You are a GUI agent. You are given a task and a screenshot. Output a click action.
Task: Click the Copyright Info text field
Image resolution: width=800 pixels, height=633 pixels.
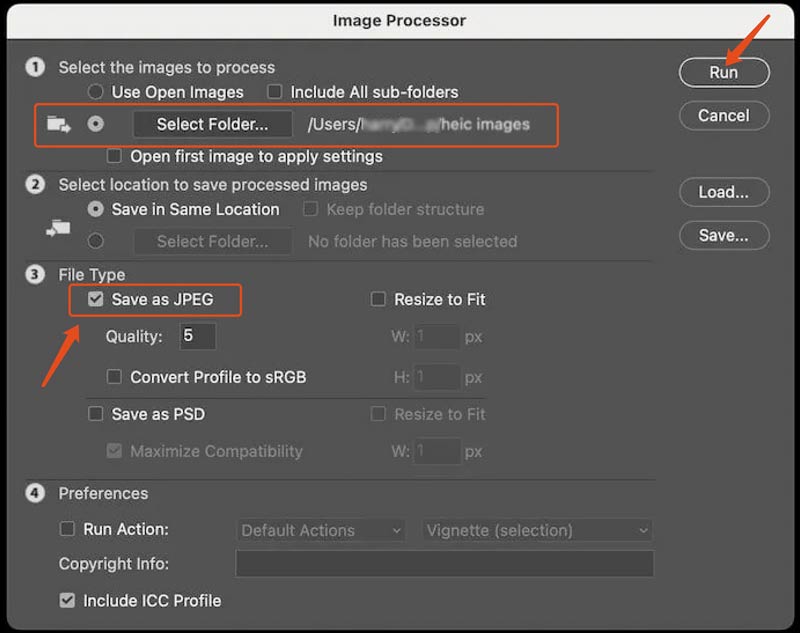click(444, 564)
